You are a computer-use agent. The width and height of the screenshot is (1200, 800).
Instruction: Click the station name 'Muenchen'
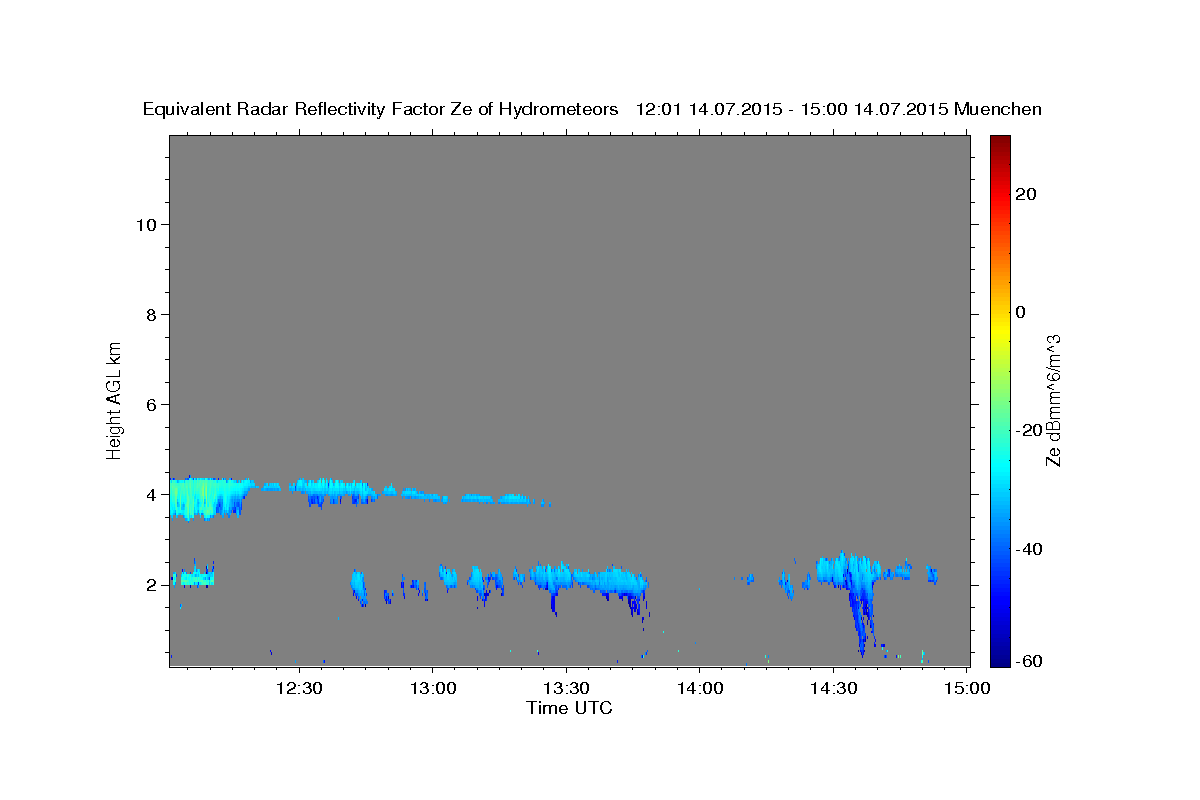(x=998, y=110)
